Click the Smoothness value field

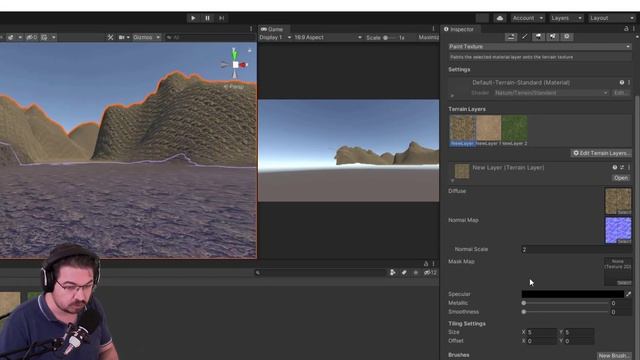pos(621,312)
